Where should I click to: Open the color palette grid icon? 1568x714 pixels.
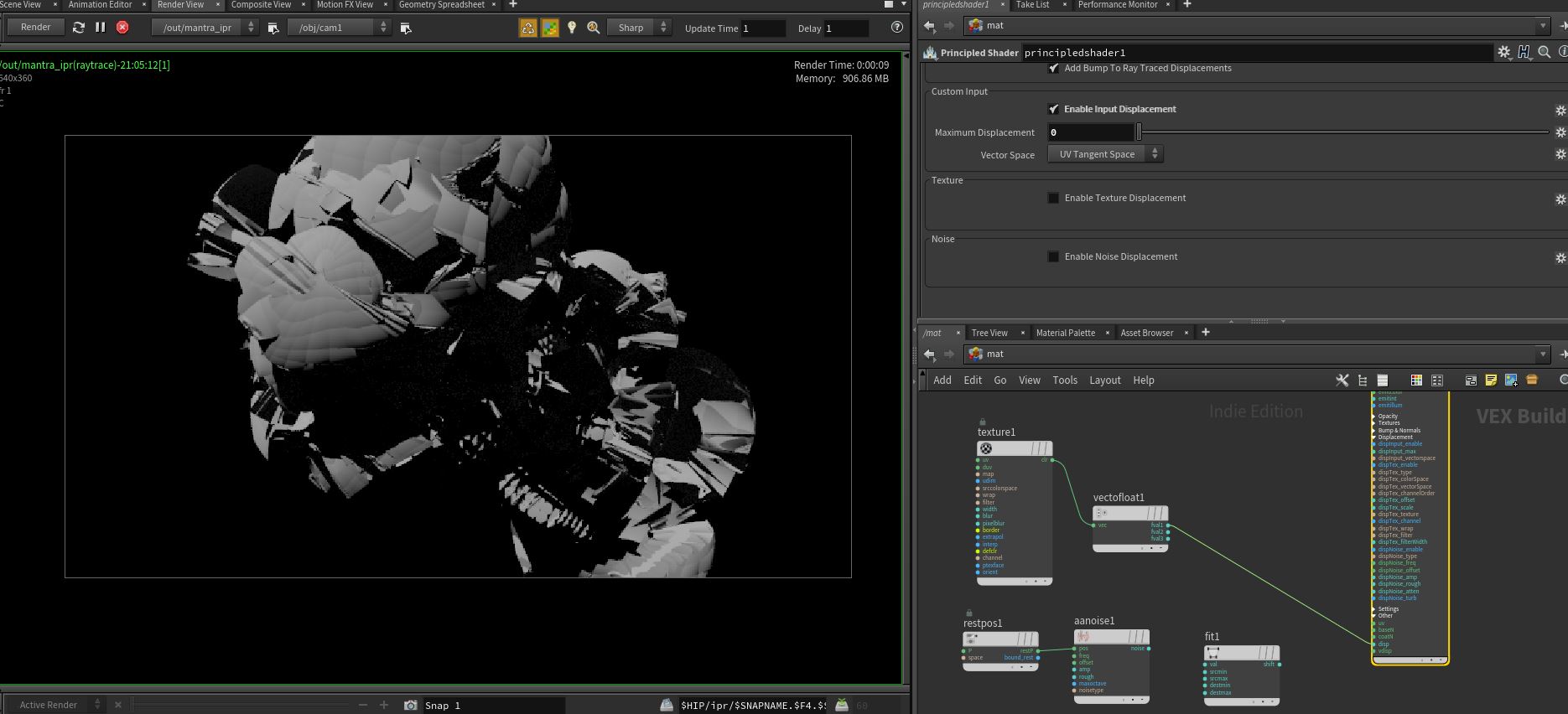(1416, 380)
